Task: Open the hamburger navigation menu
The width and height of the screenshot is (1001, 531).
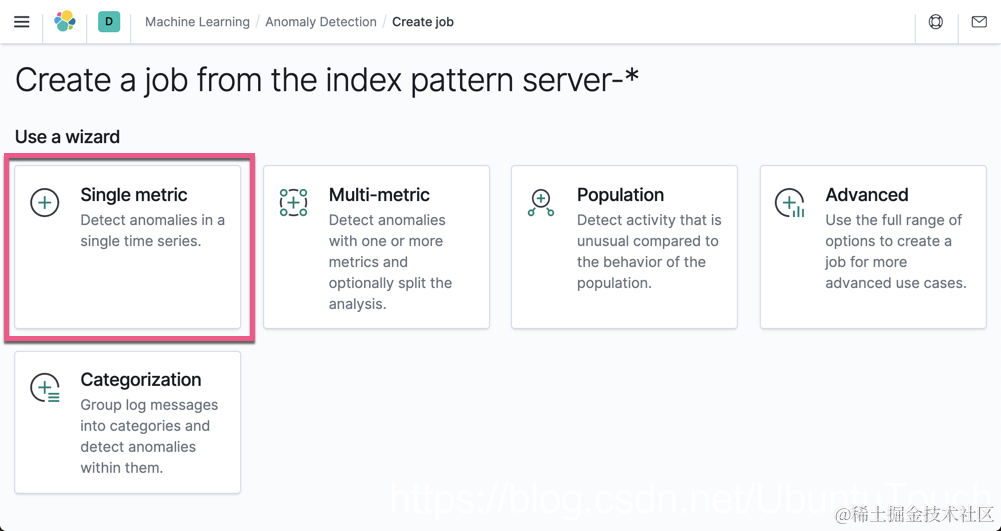Action: (21, 22)
